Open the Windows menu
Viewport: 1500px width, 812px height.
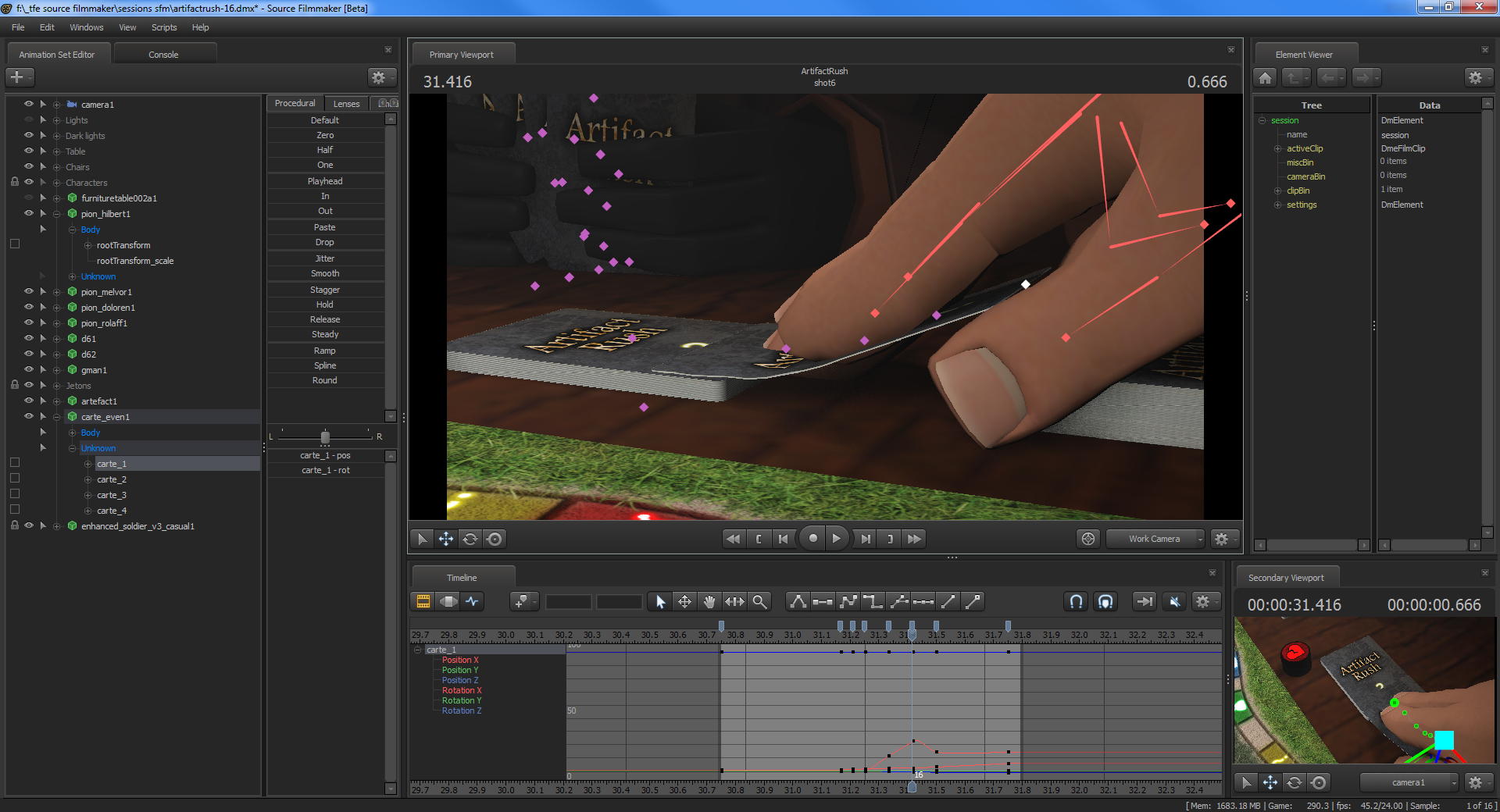point(87,27)
